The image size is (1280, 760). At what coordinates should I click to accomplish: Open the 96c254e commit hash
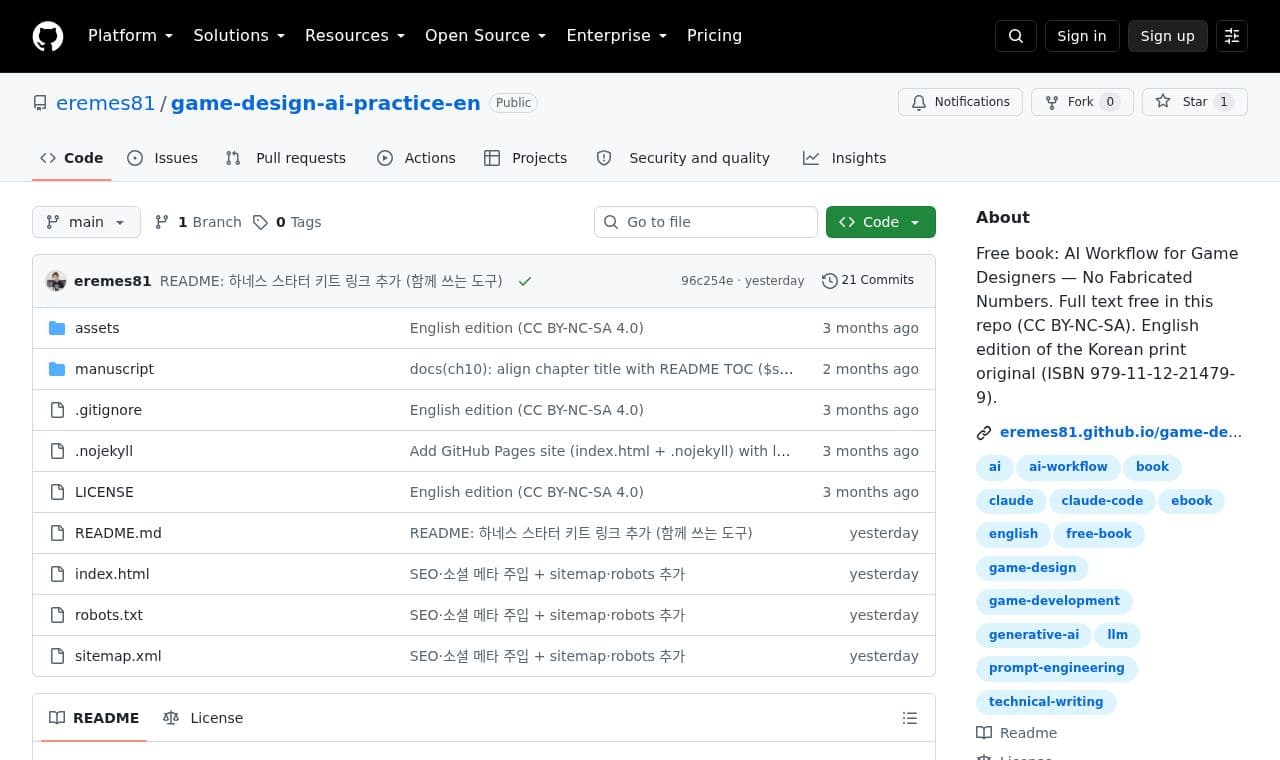707,281
